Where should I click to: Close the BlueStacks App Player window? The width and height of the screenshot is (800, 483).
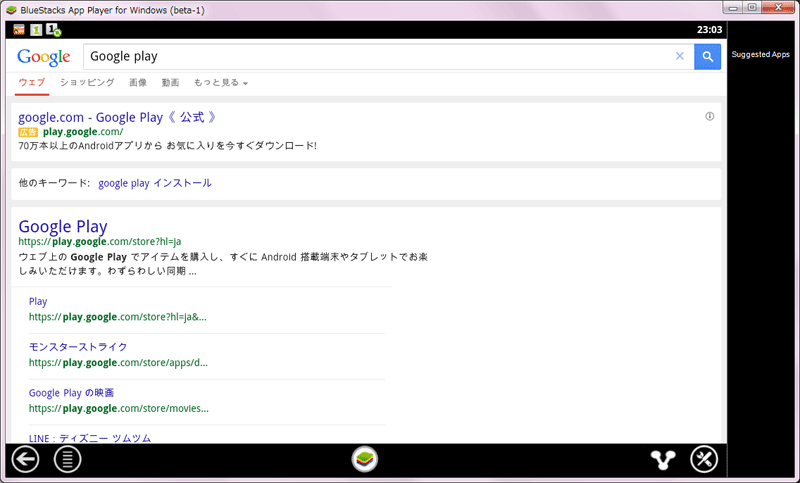click(779, 7)
